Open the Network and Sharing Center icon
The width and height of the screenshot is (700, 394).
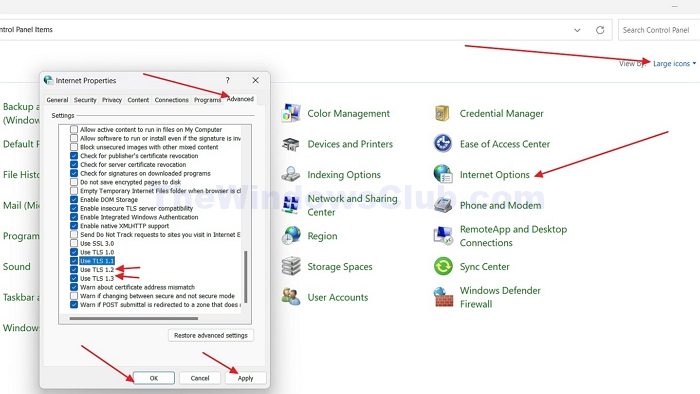coord(291,205)
